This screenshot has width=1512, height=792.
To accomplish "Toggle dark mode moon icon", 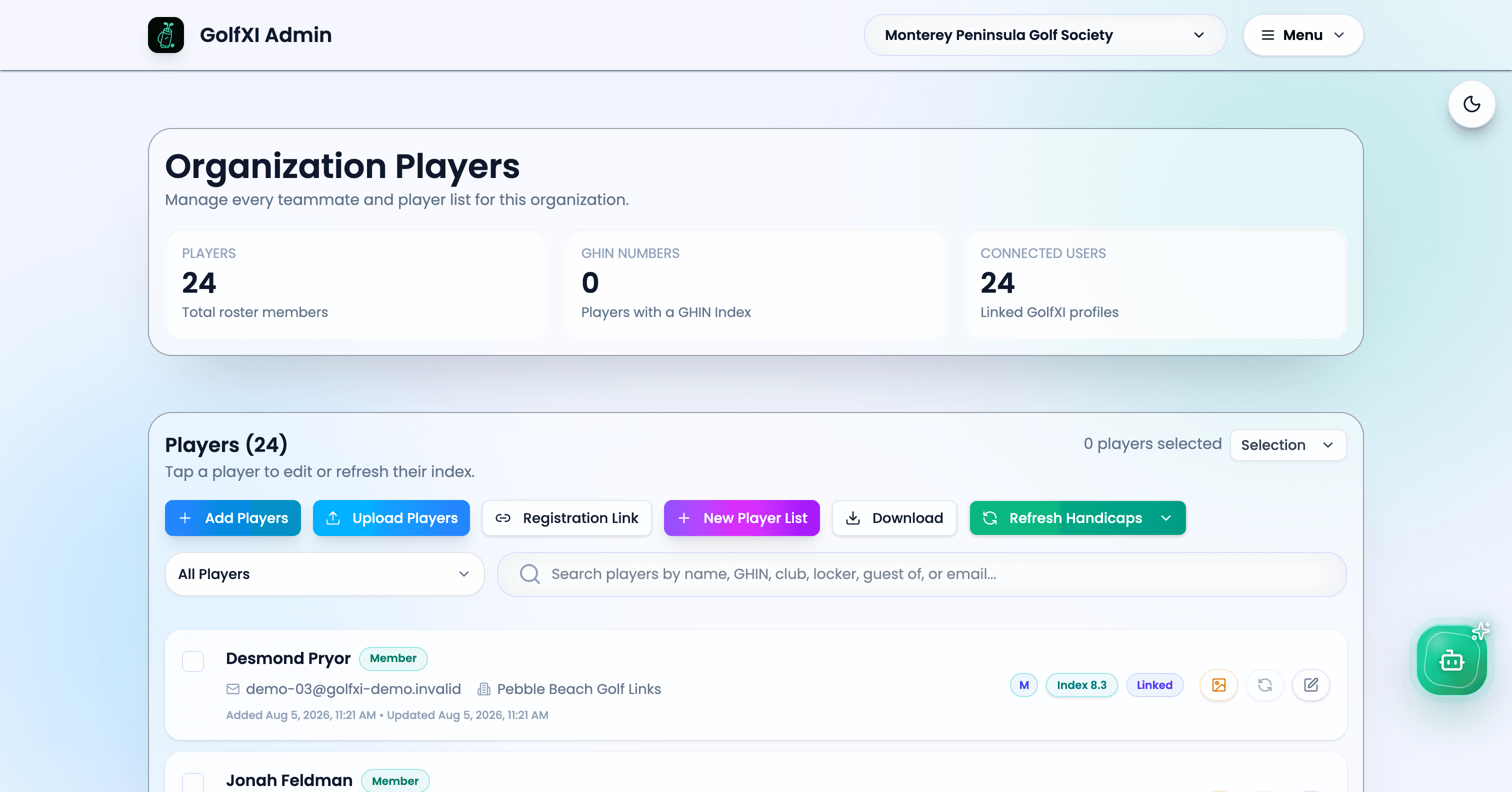I will tap(1471, 104).
